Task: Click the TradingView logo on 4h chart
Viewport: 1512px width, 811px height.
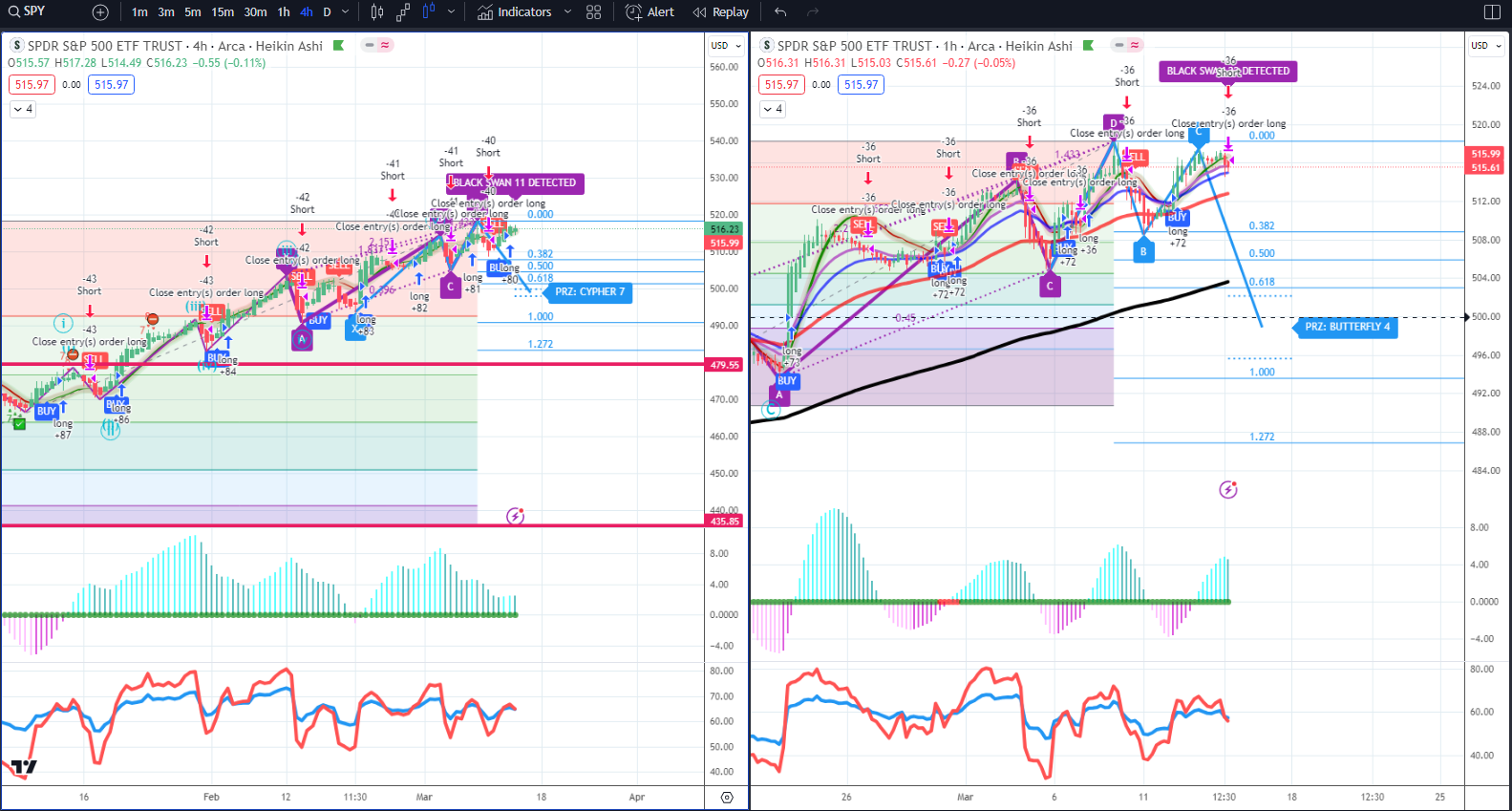Action: click(24, 767)
